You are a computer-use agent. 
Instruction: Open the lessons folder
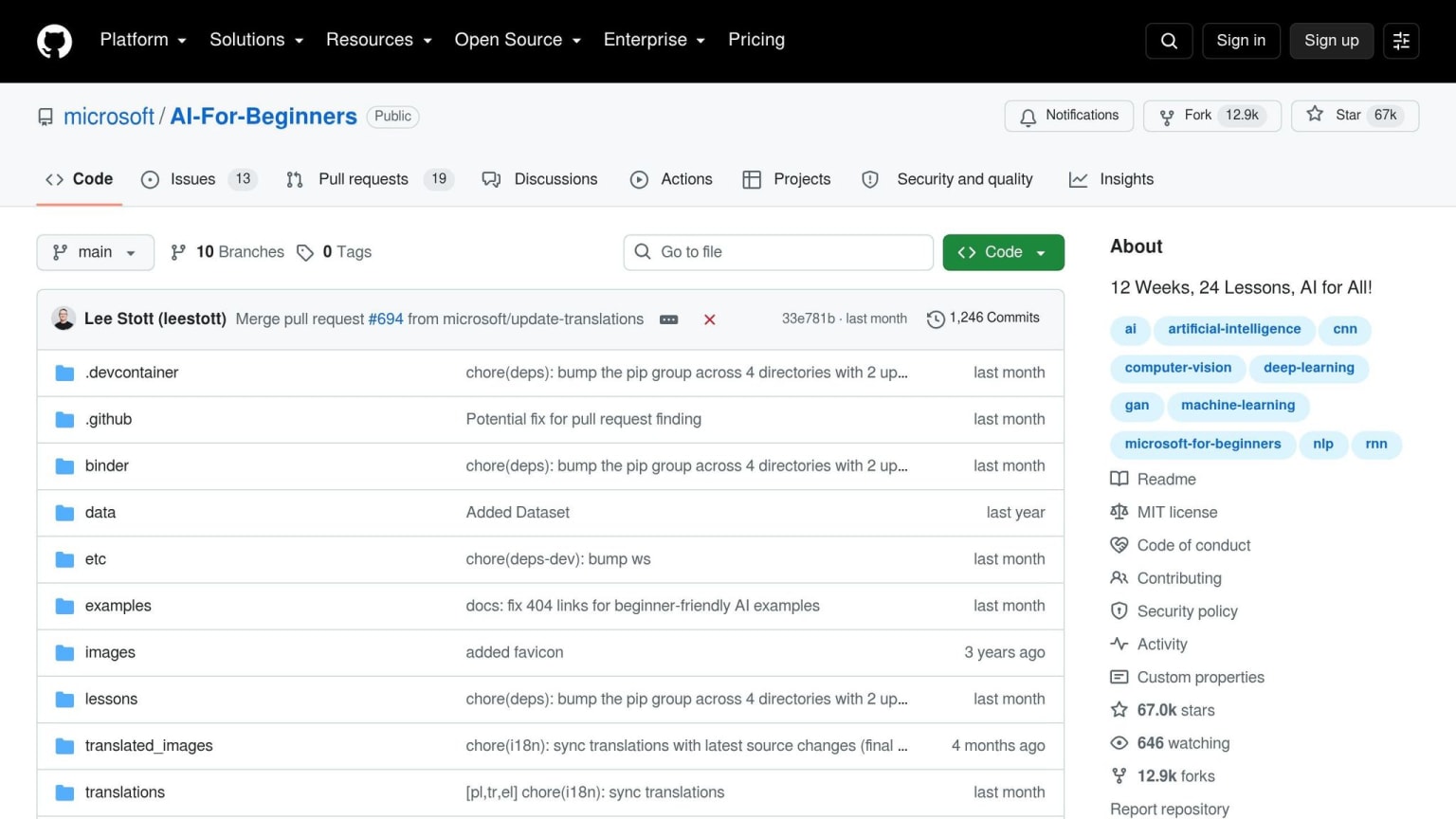(111, 699)
